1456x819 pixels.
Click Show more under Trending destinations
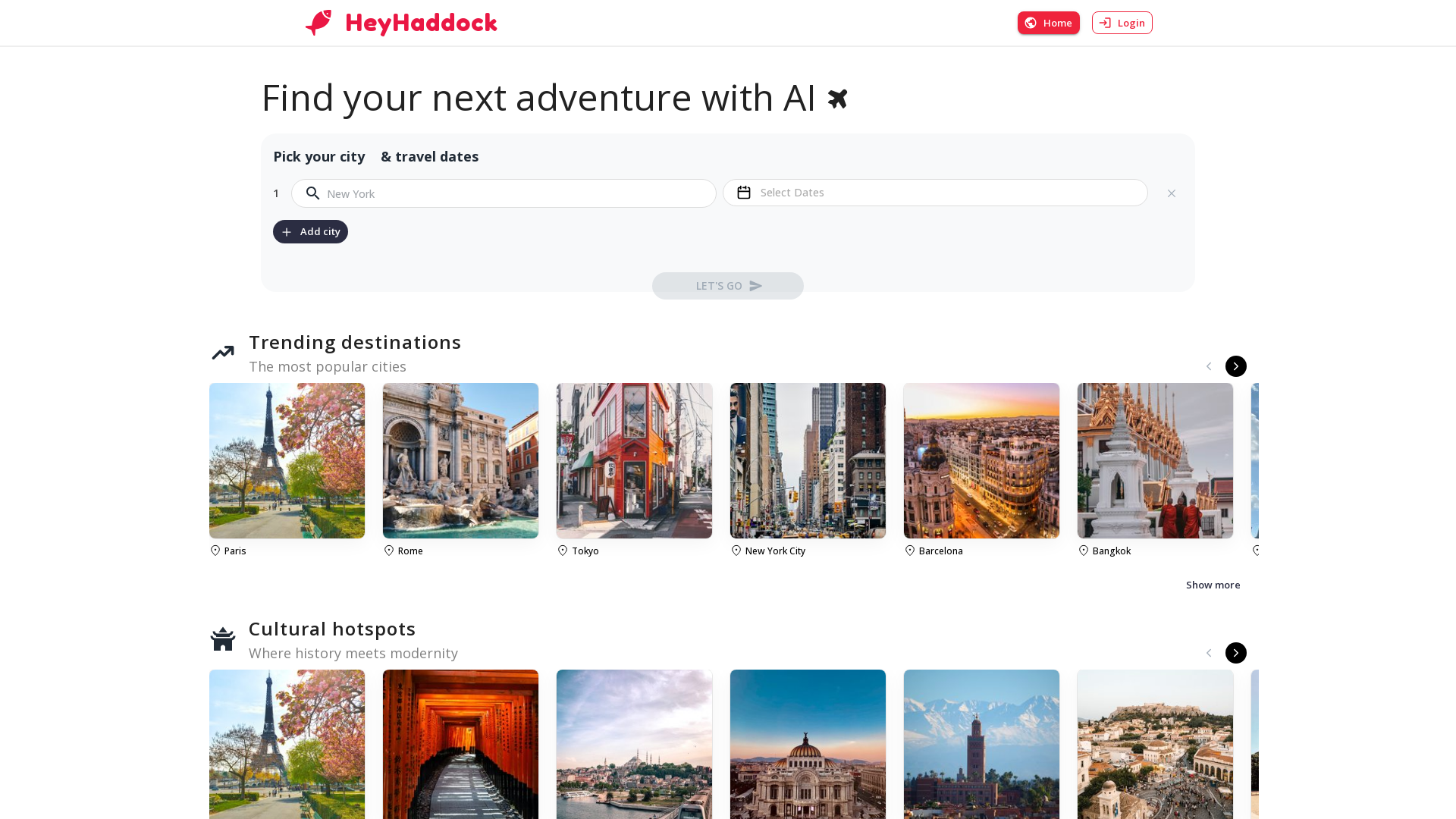pyautogui.click(x=1213, y=585)
